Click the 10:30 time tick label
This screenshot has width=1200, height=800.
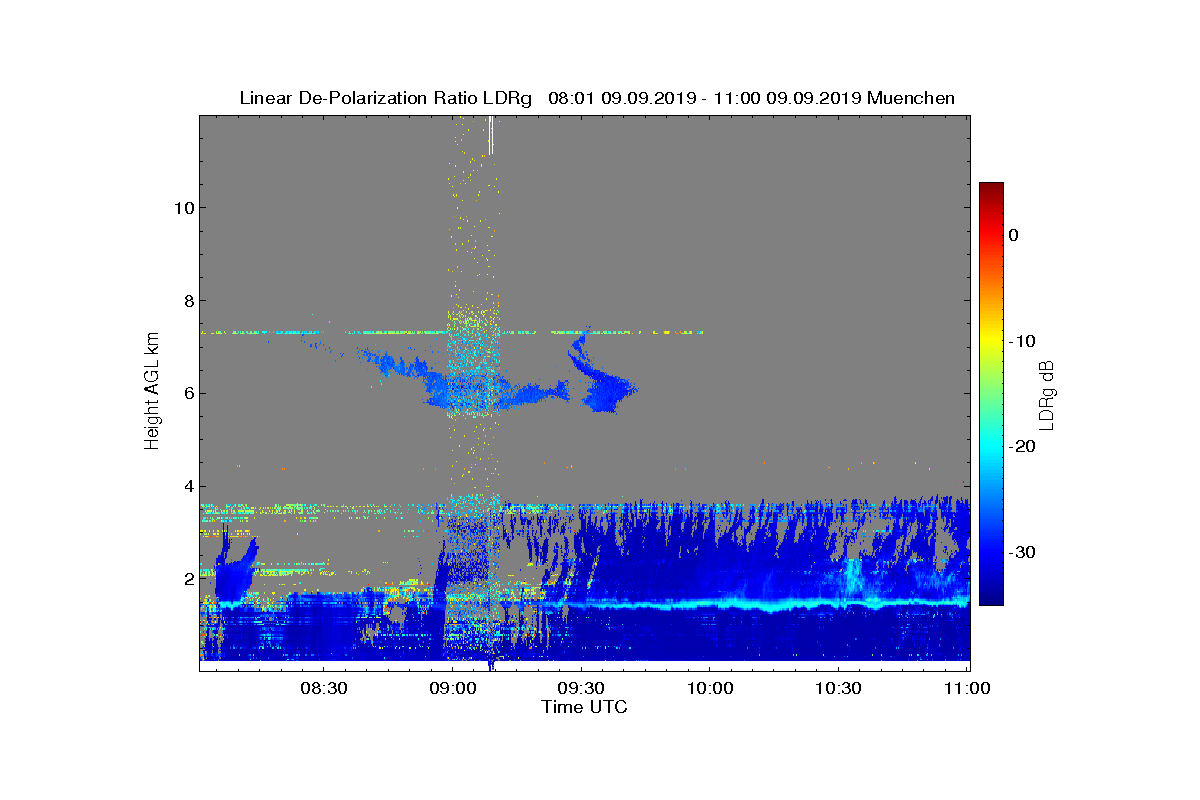pyautogui.click(x=838, y=688)
